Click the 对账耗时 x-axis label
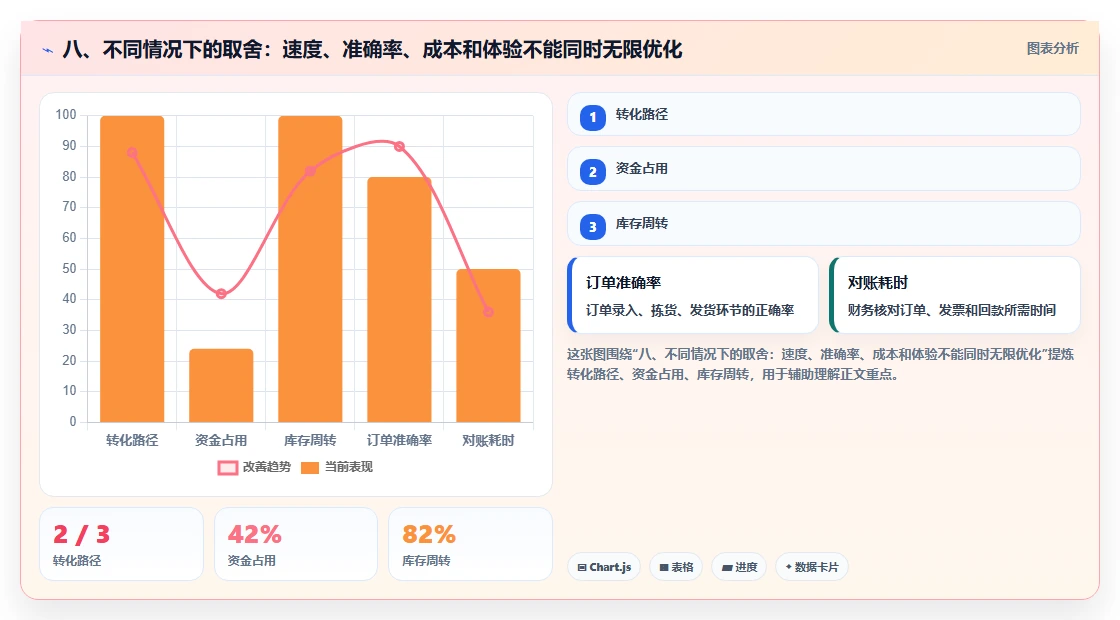This screenshot has width=1120, height=620. [489, 440]
